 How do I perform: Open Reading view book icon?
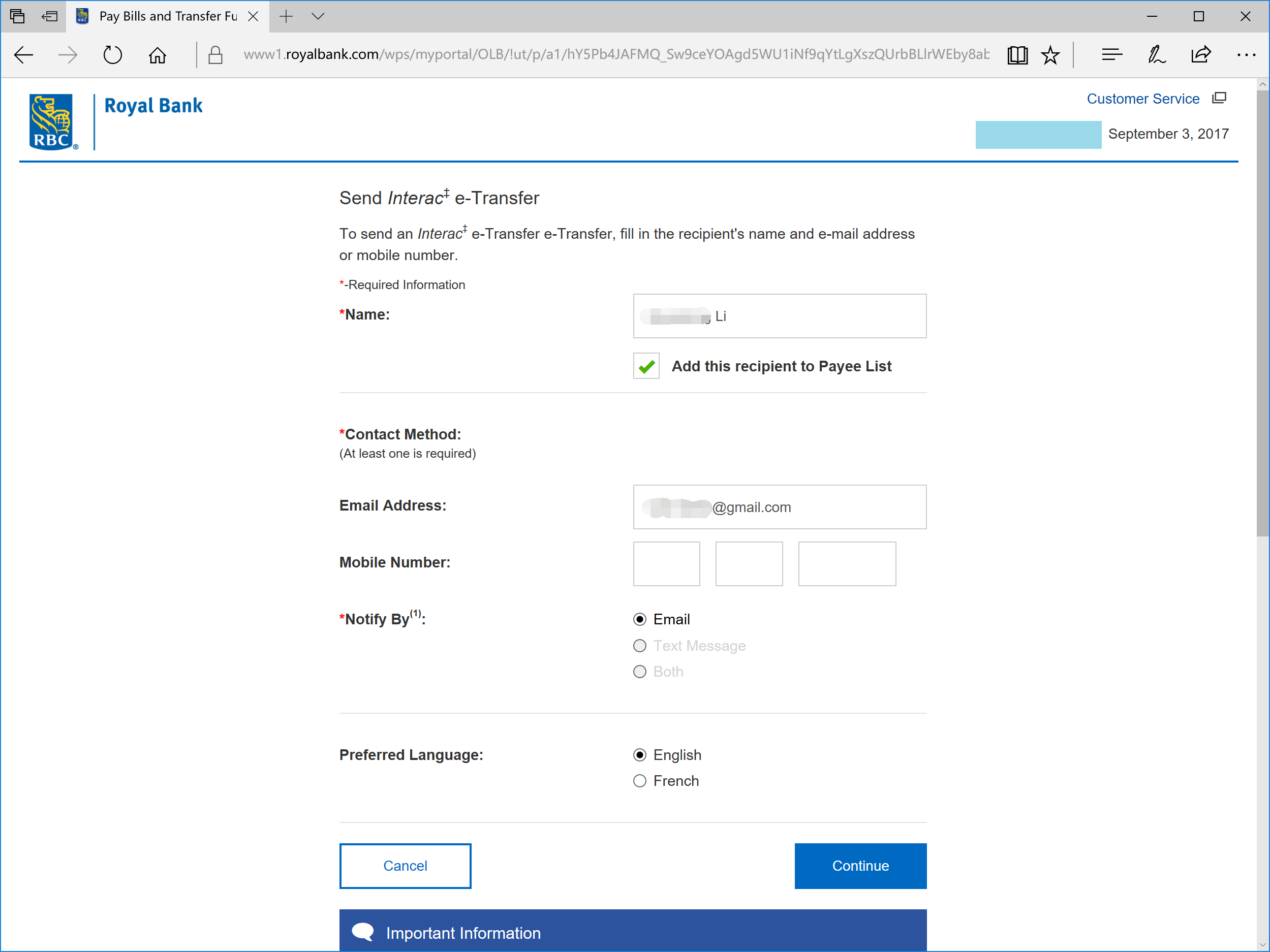point(1017,55)
